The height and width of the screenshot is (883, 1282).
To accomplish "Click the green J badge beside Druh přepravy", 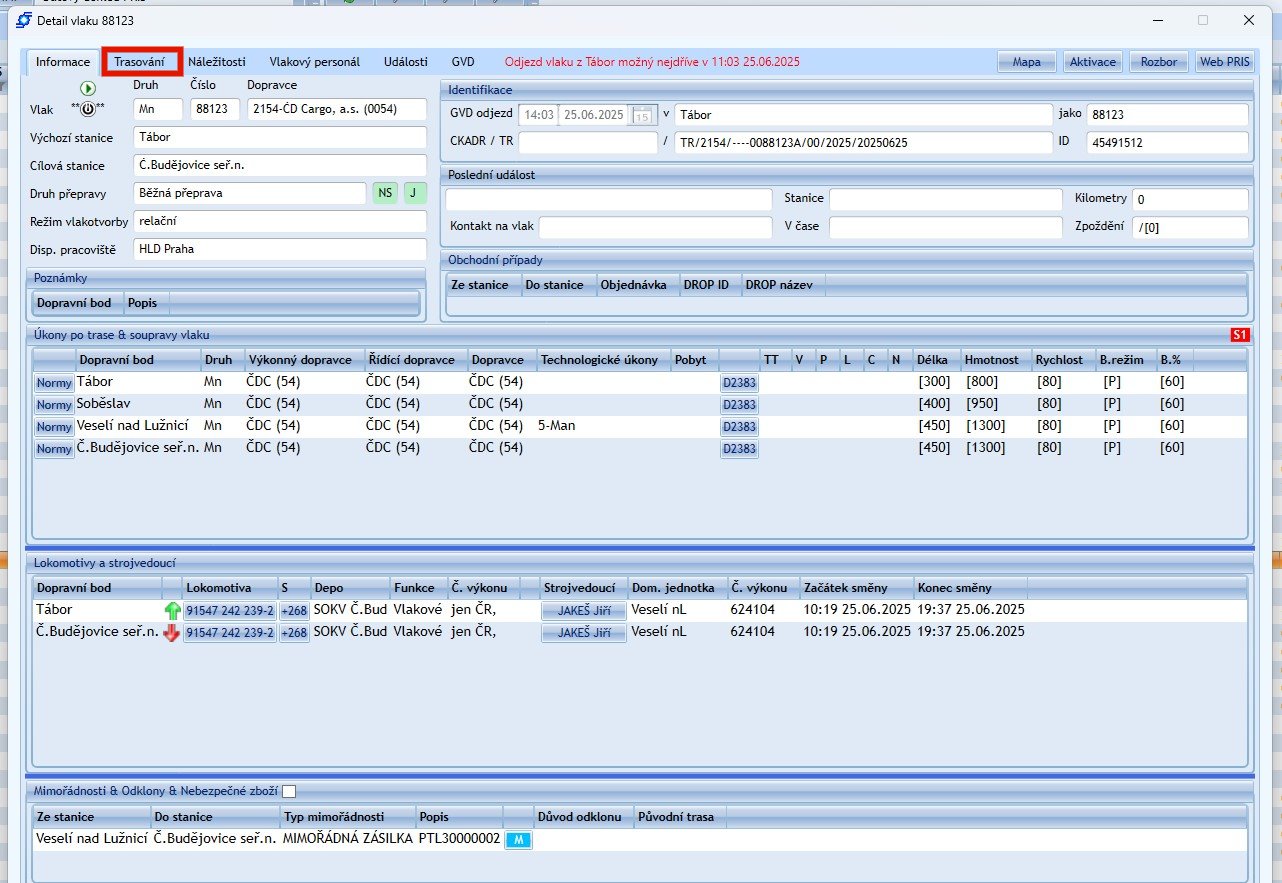I will pos(415,193).
